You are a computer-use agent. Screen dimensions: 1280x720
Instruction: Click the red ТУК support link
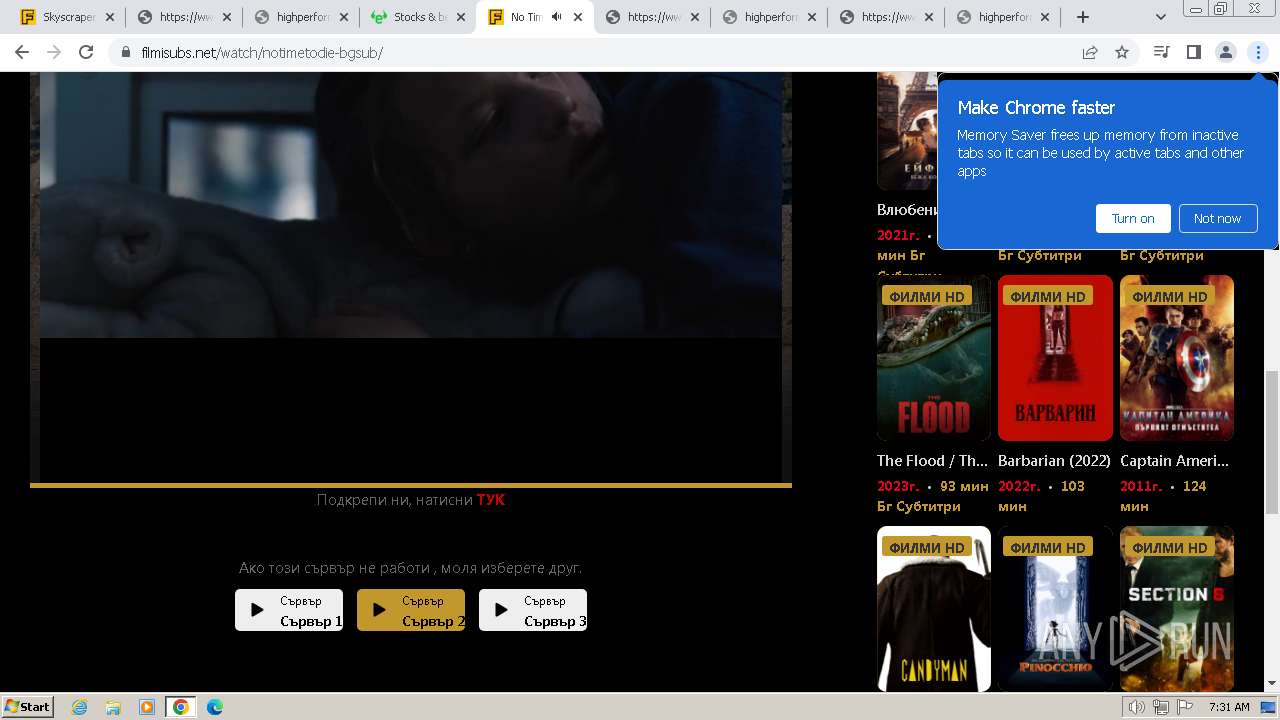coord(491,499)
